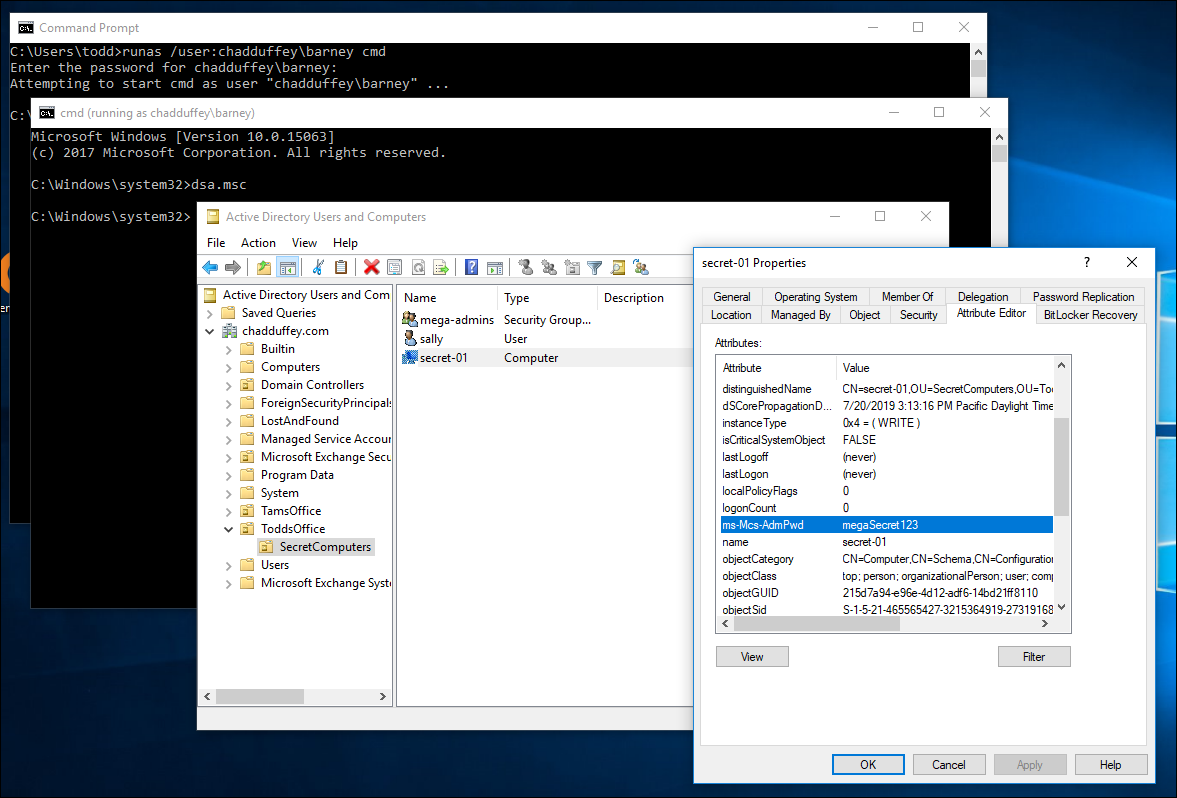1177x798 pixels.
Task: Click the red X Delete icon
Action: 372,267
